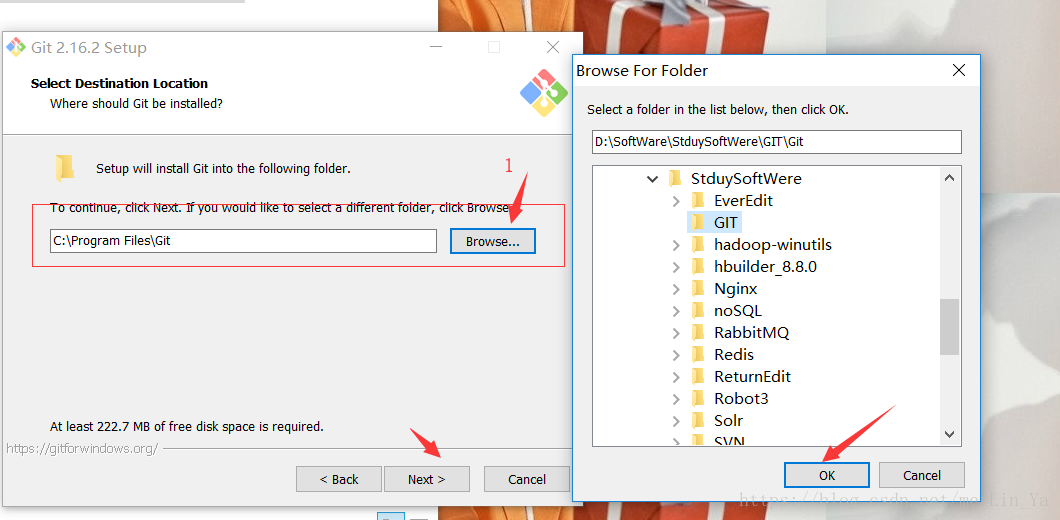Expand the ReturnEdit folder node
This screenshot has width=1060, height=520.
click(676, 377)
